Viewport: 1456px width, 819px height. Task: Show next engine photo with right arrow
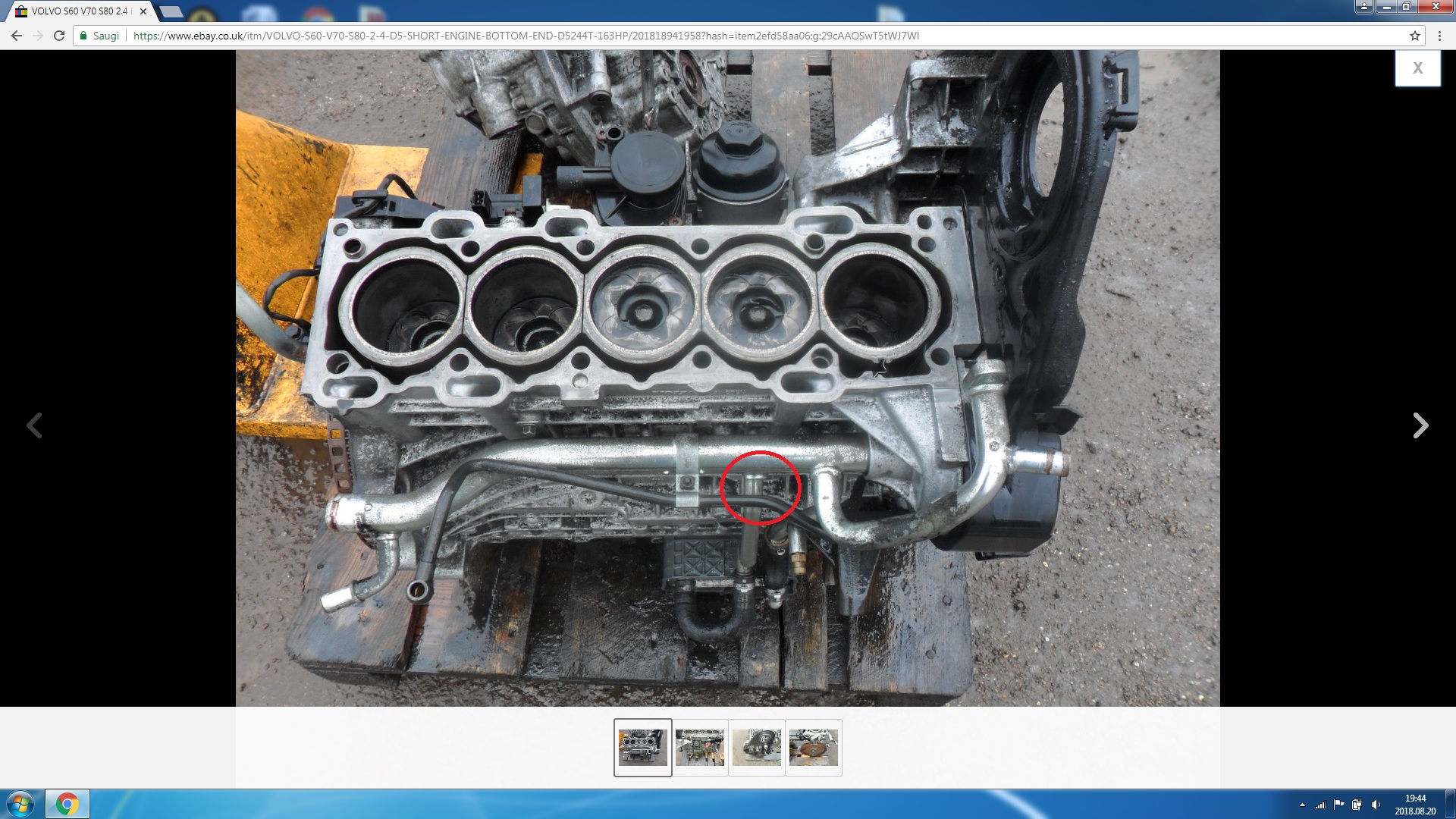[x=1420, y=425]
